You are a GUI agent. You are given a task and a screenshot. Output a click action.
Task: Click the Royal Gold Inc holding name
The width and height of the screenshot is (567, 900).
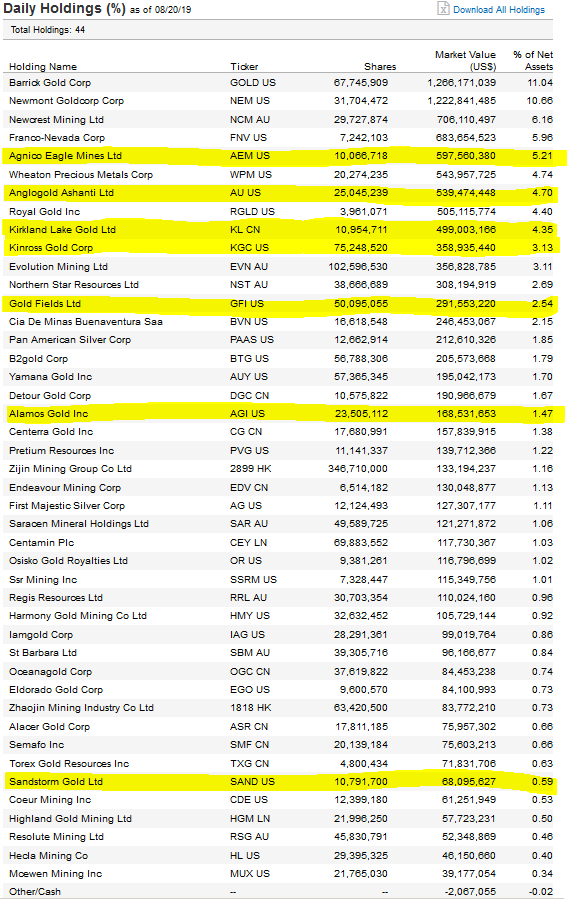pos(45,212)
